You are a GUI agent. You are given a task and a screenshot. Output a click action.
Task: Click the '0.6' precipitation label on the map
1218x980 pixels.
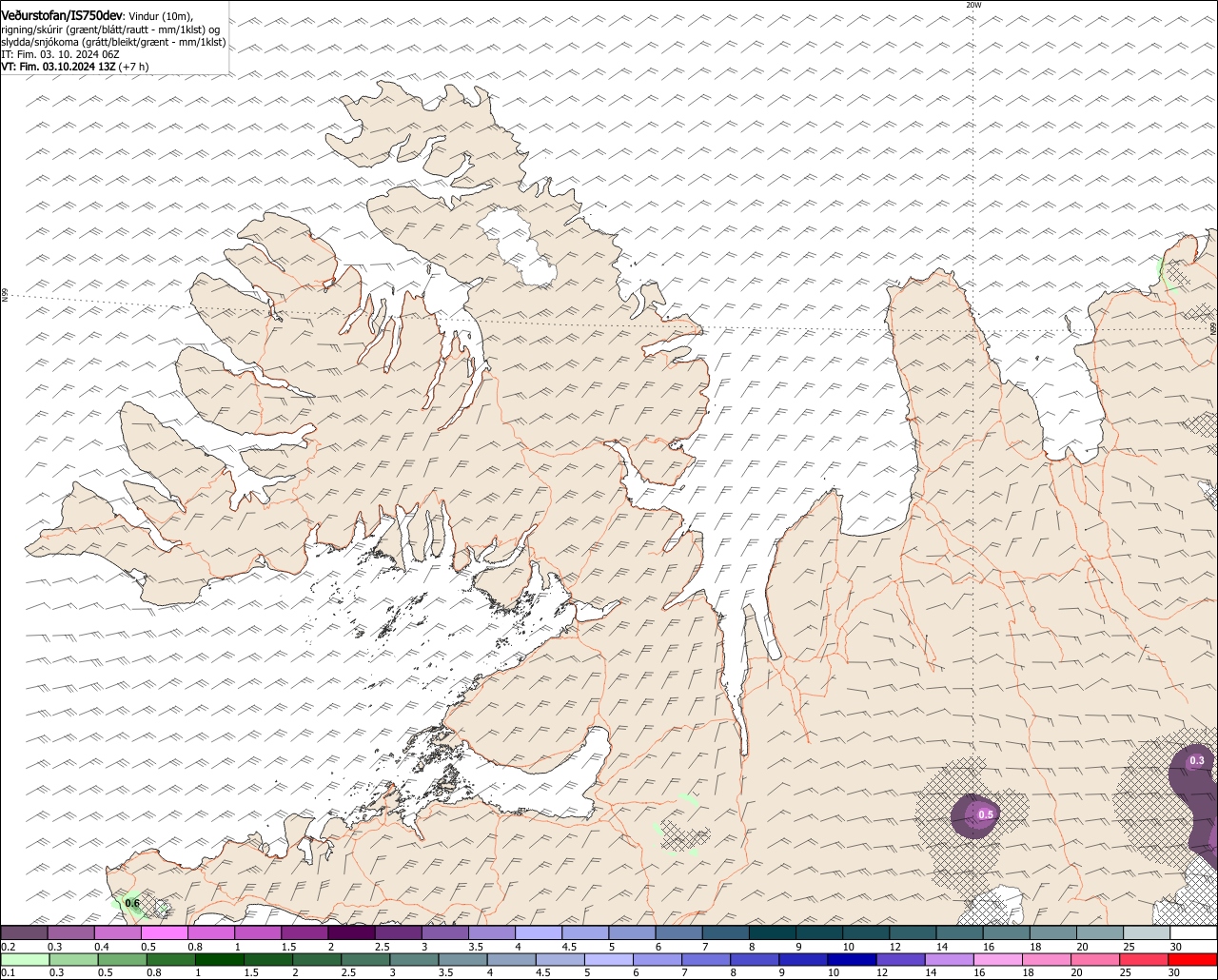point(132,903)
